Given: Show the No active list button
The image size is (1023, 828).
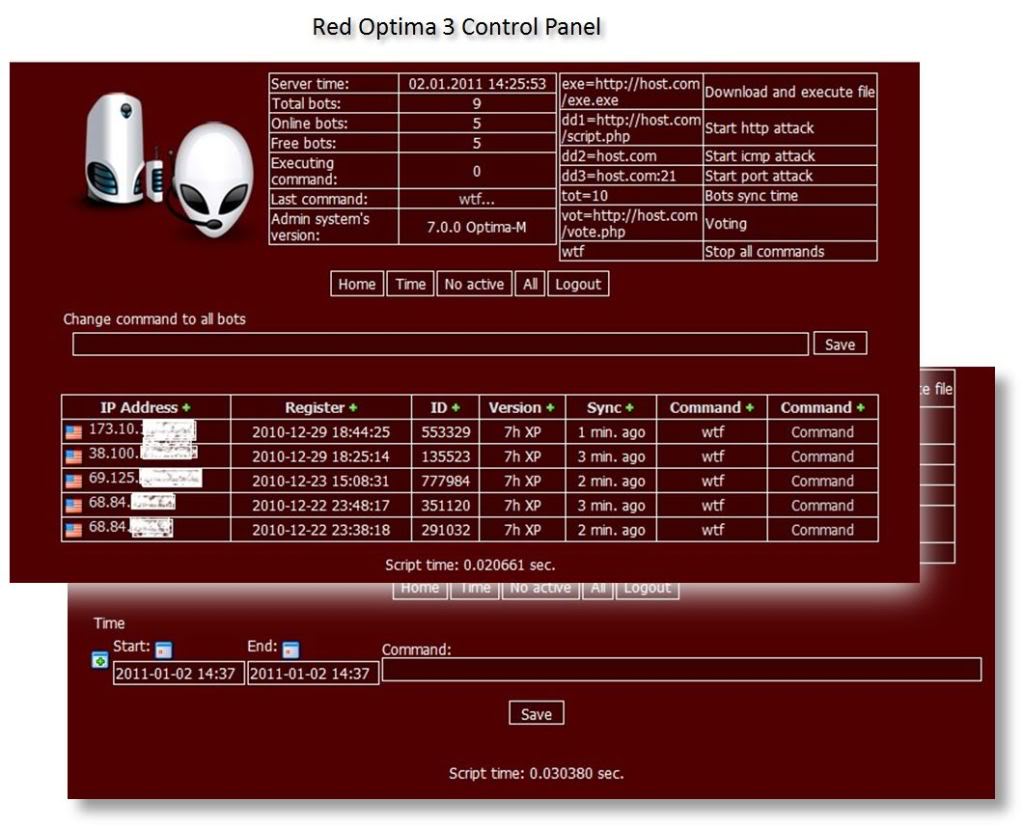Looking at the screenshot, I should click(474, 284).
